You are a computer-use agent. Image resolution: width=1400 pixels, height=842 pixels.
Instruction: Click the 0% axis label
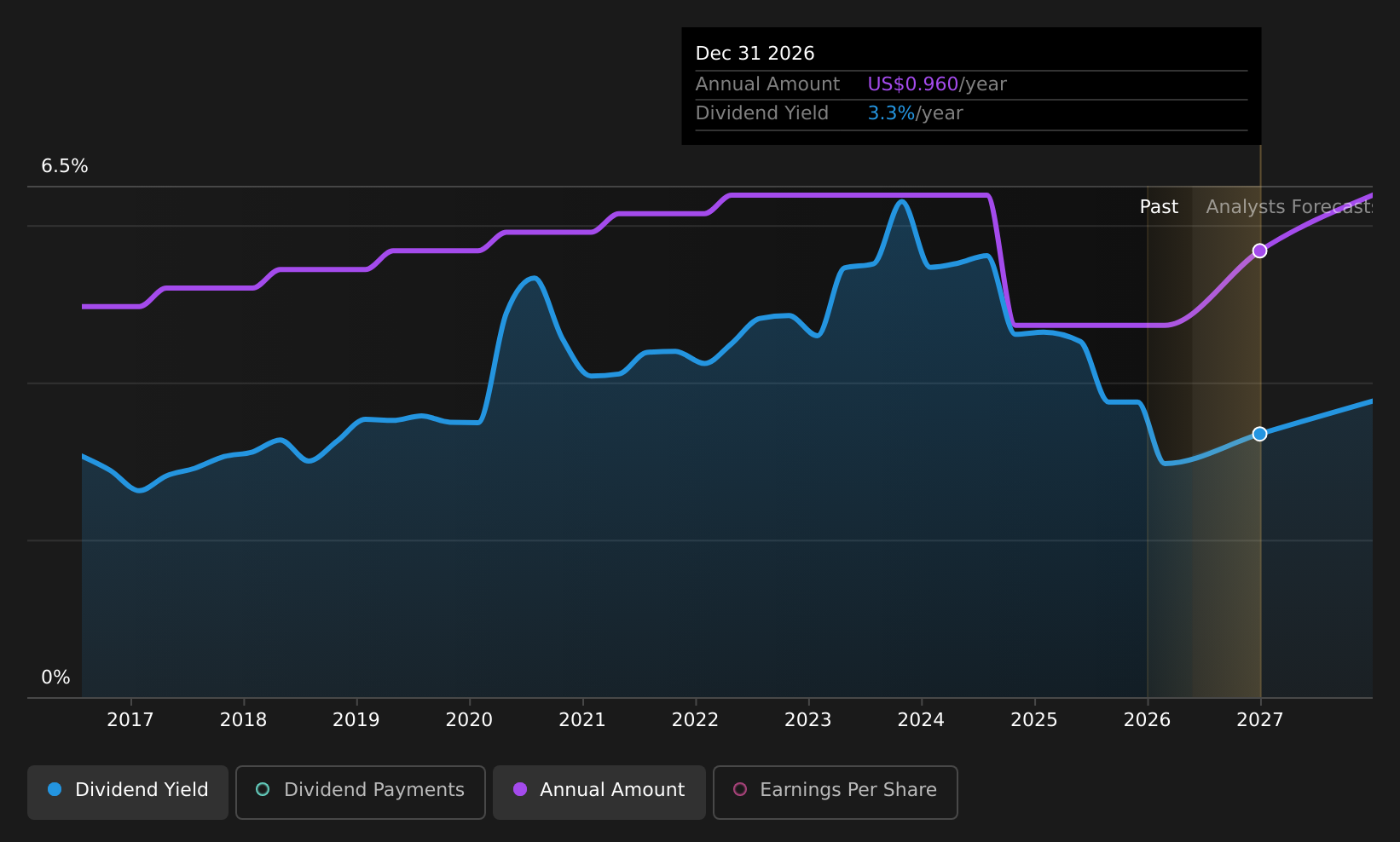point(56,678)
